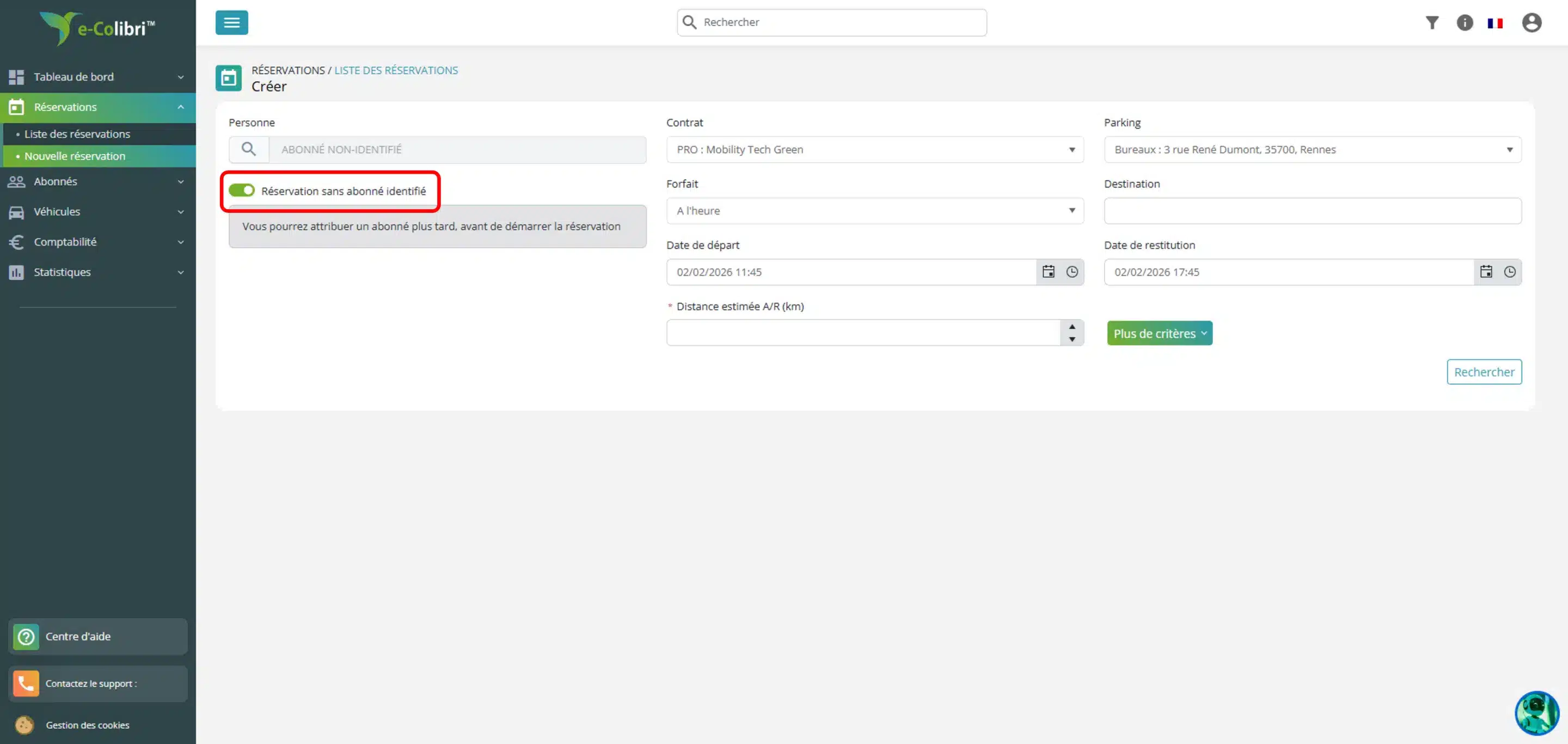Open the user account profile icon
1568x744 pixels.
[1532, 22]
